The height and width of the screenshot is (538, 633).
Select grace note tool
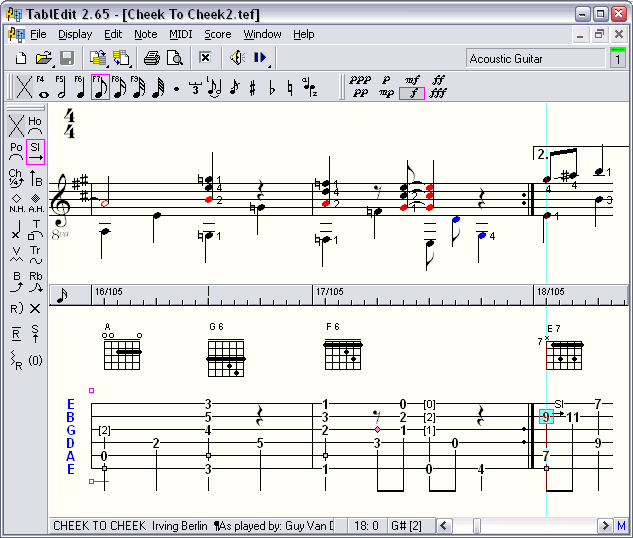234,88
